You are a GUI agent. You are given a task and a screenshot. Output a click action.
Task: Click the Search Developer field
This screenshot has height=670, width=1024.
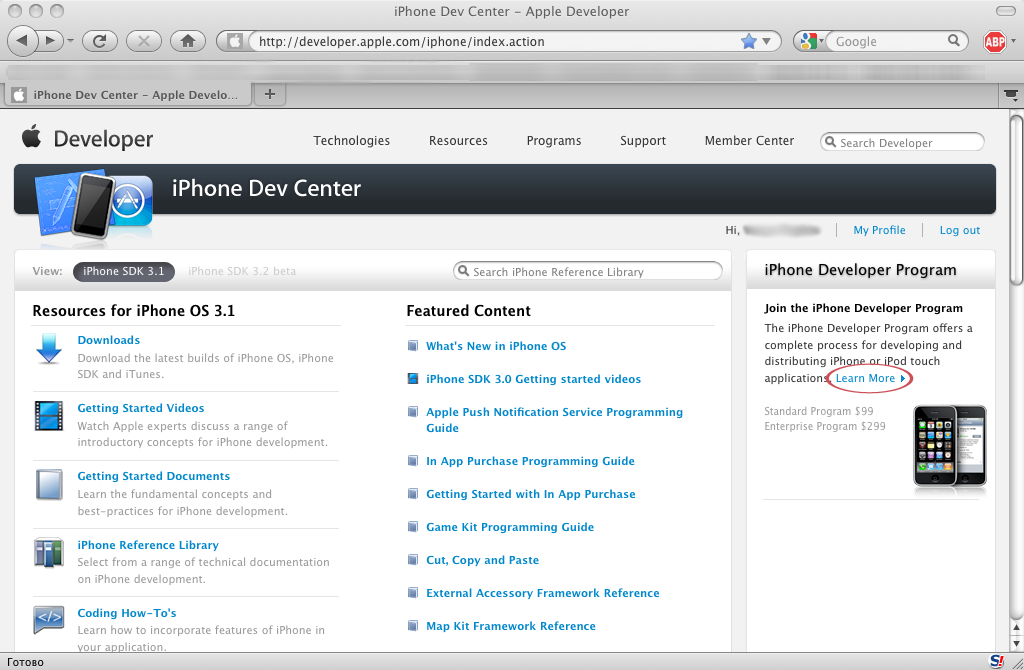[x=902, y=142]
